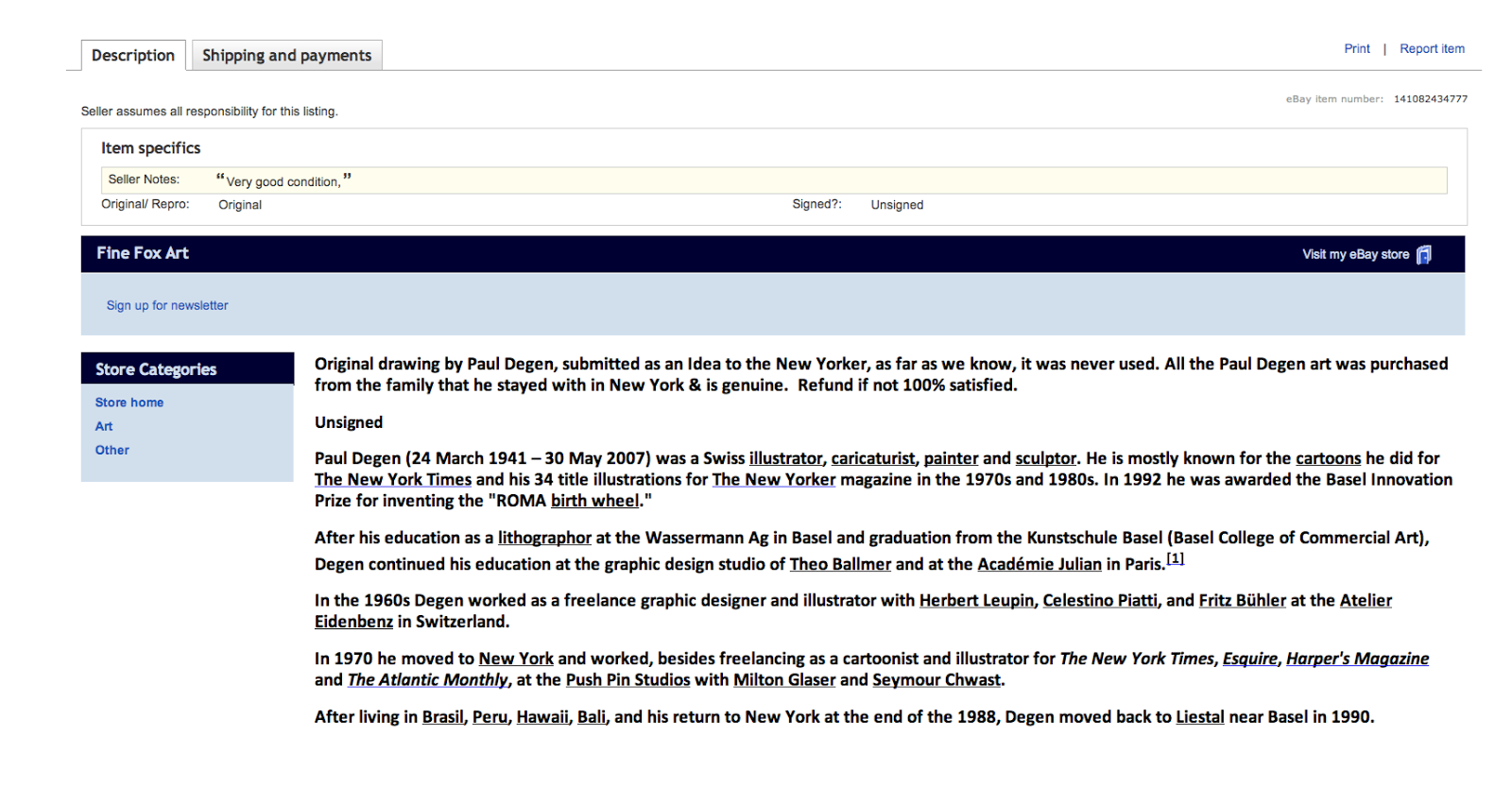Follow the Liestal link
This screenshot has height=788, width=1512.
[1200, 717]
